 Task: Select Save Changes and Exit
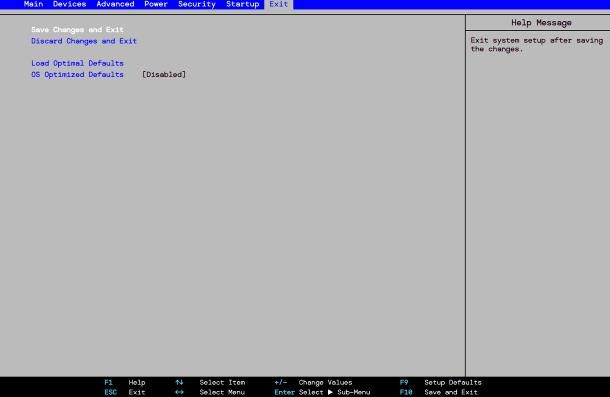77,30
